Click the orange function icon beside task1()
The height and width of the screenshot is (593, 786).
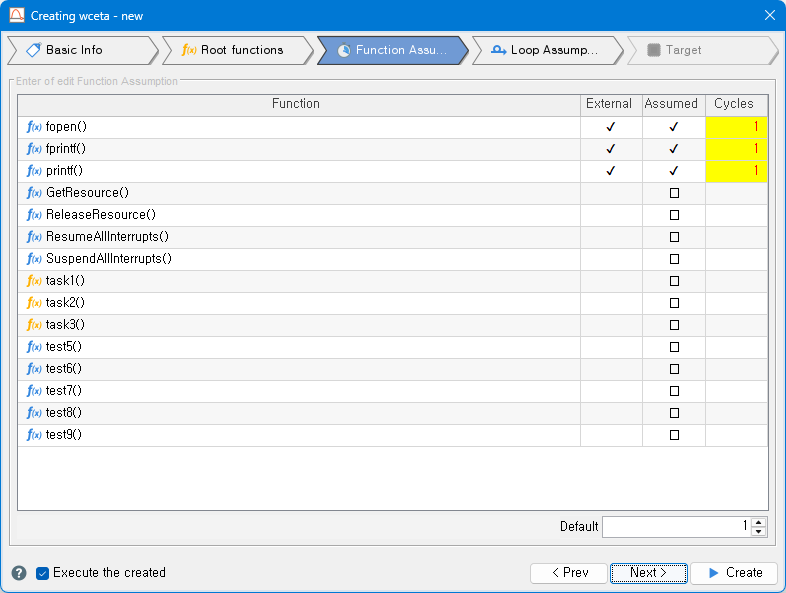pyautogui.click(x=33, y=281)
